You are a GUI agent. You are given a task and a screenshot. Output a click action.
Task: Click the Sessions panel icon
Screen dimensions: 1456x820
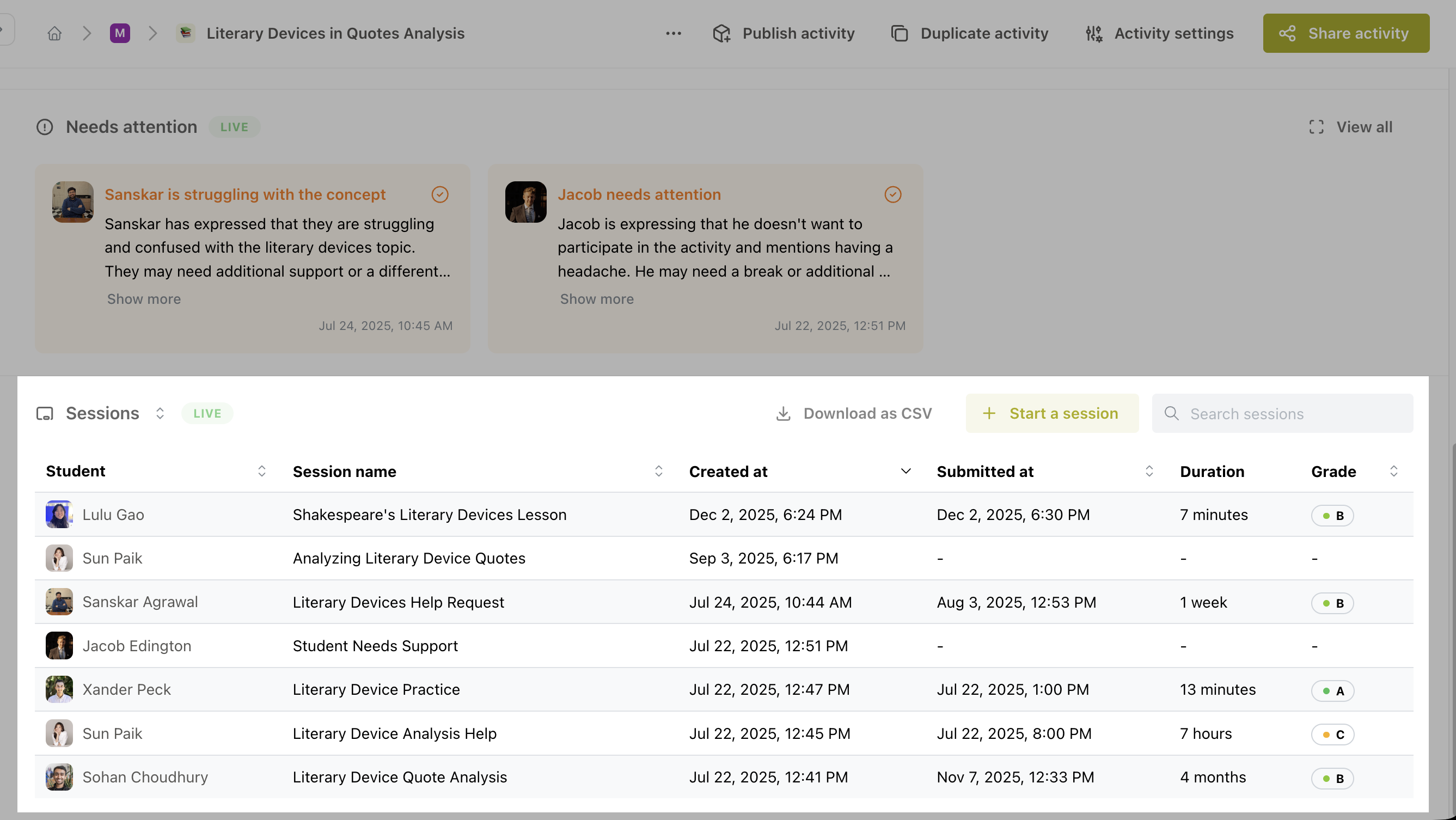coord(45,414)
